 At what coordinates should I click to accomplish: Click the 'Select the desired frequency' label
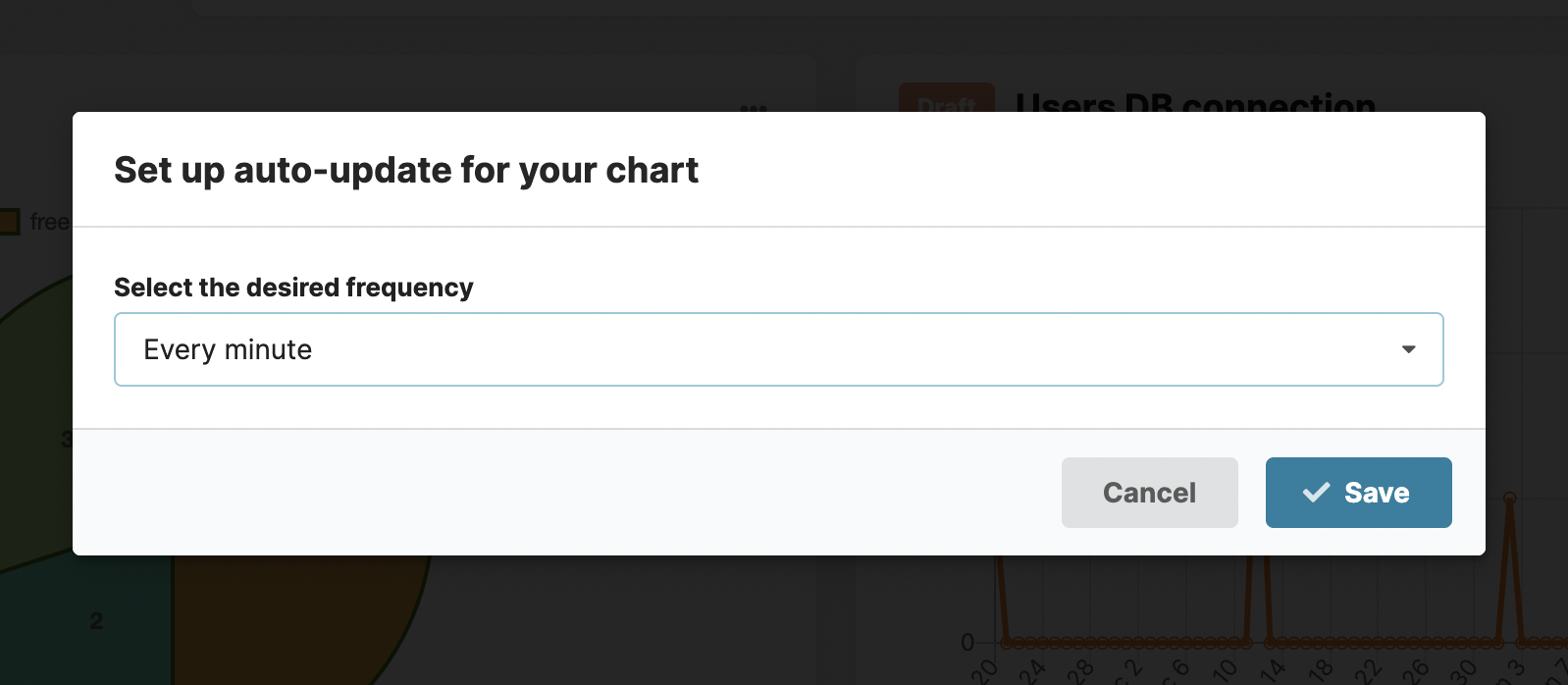(293, 287)
